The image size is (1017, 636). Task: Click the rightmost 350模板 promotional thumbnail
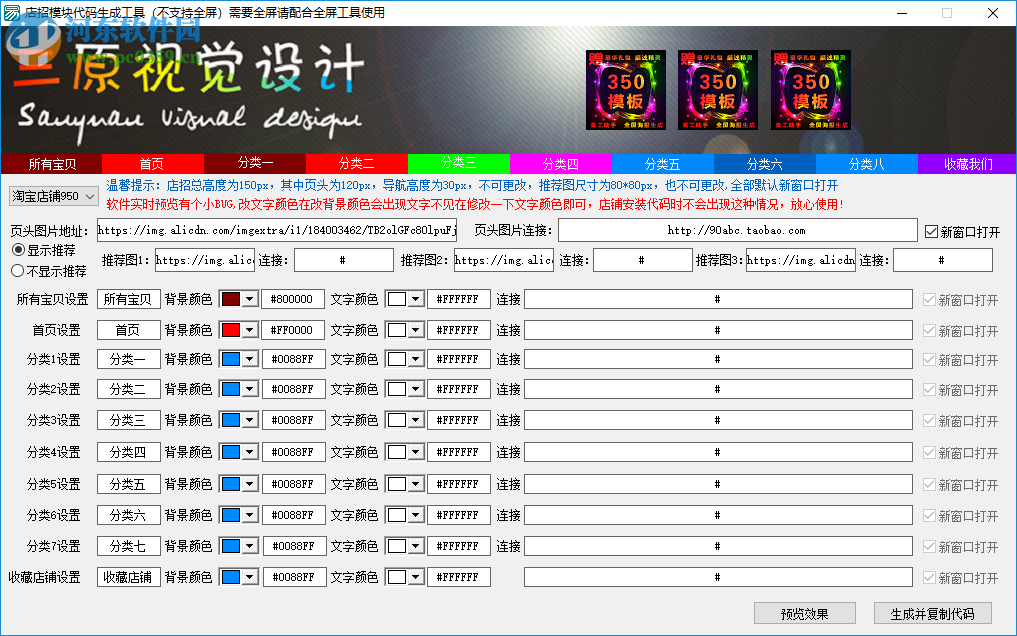[x=811, y=89]
